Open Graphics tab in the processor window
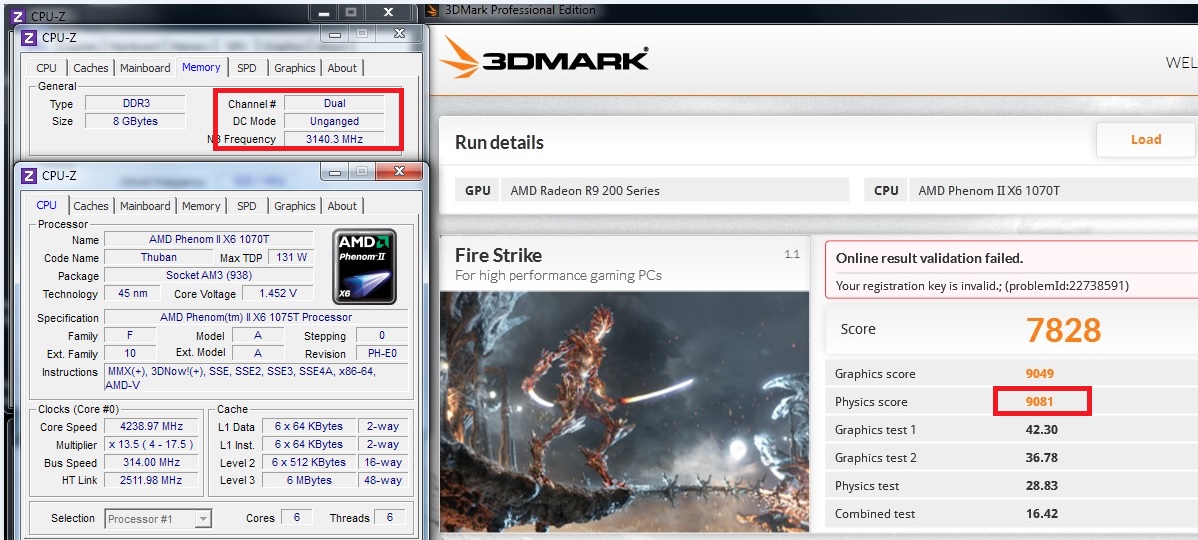Image resolution: width=1198 pixels, height=540 pixels. [295, 206]
